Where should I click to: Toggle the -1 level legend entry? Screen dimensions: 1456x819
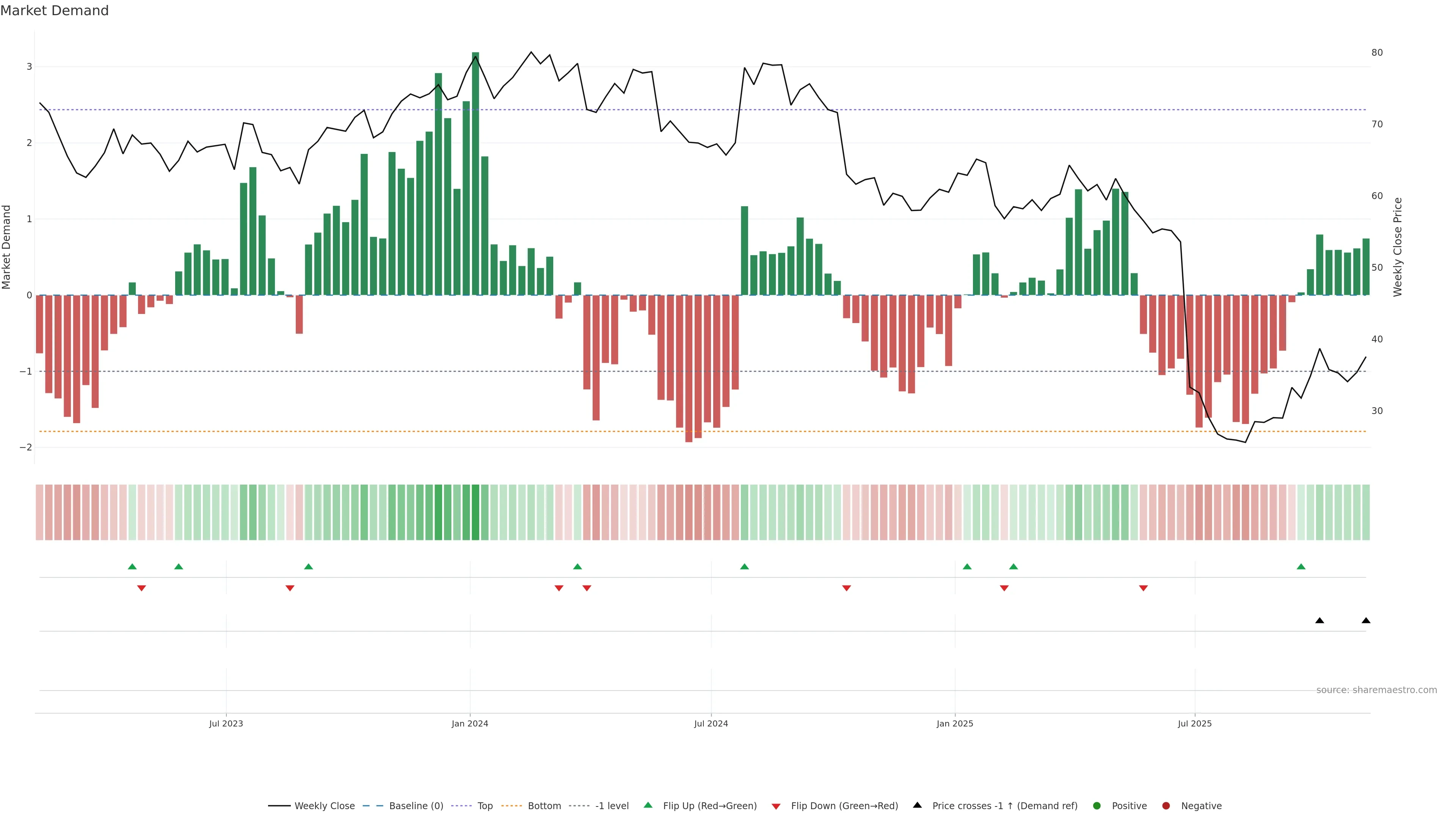[612, 805]
